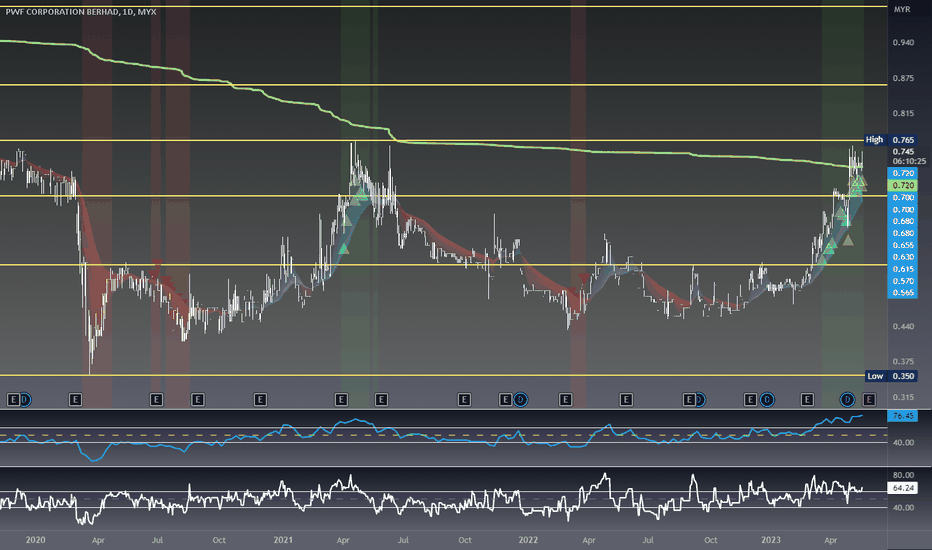Click the blue 0.570 level label

coord(902,281)
